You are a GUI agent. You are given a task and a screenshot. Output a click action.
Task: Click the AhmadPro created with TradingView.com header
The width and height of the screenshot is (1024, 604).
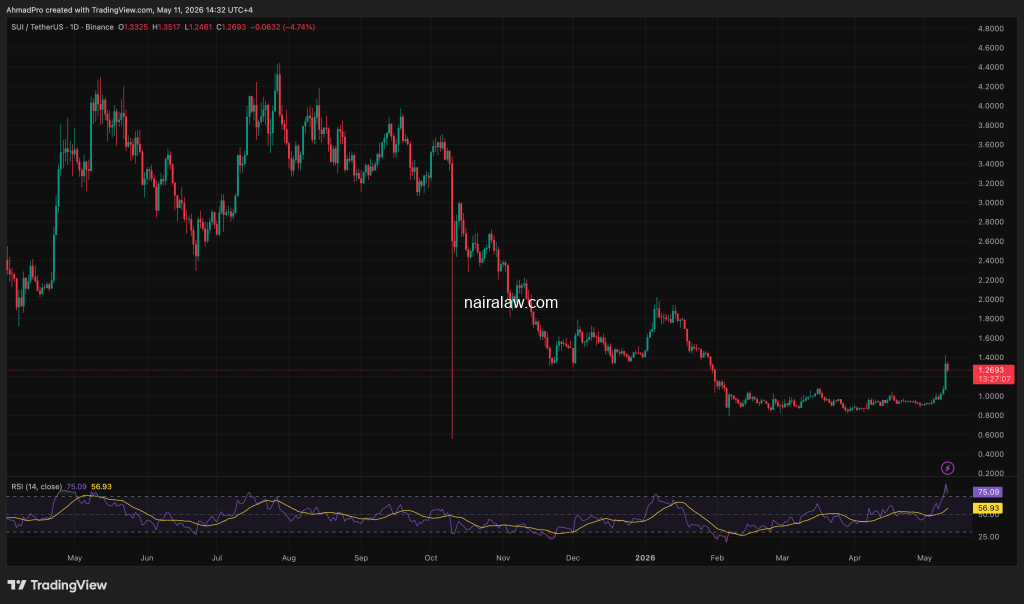[129, 10]
